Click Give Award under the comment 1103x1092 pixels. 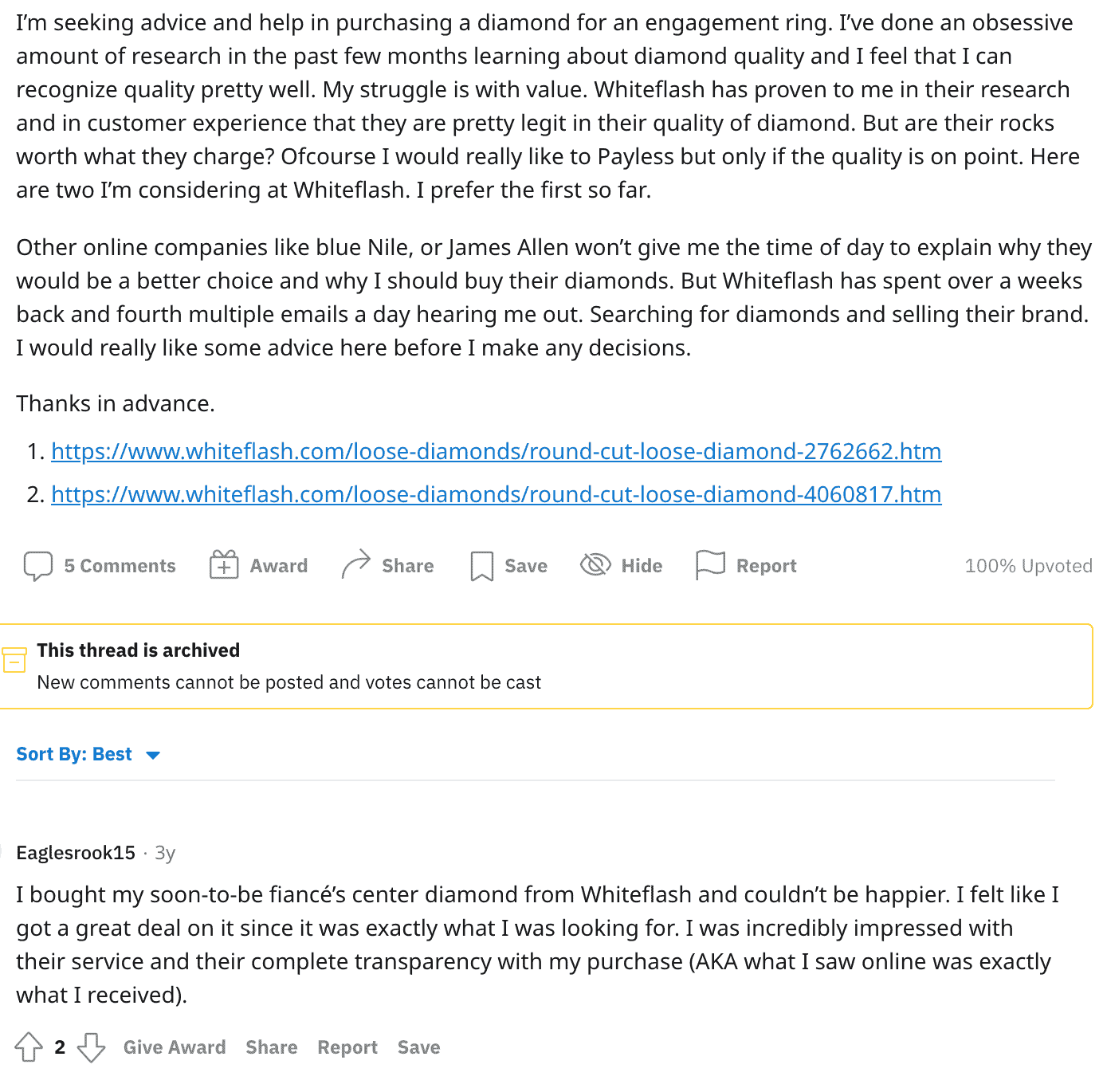(x=175, y=1047)
